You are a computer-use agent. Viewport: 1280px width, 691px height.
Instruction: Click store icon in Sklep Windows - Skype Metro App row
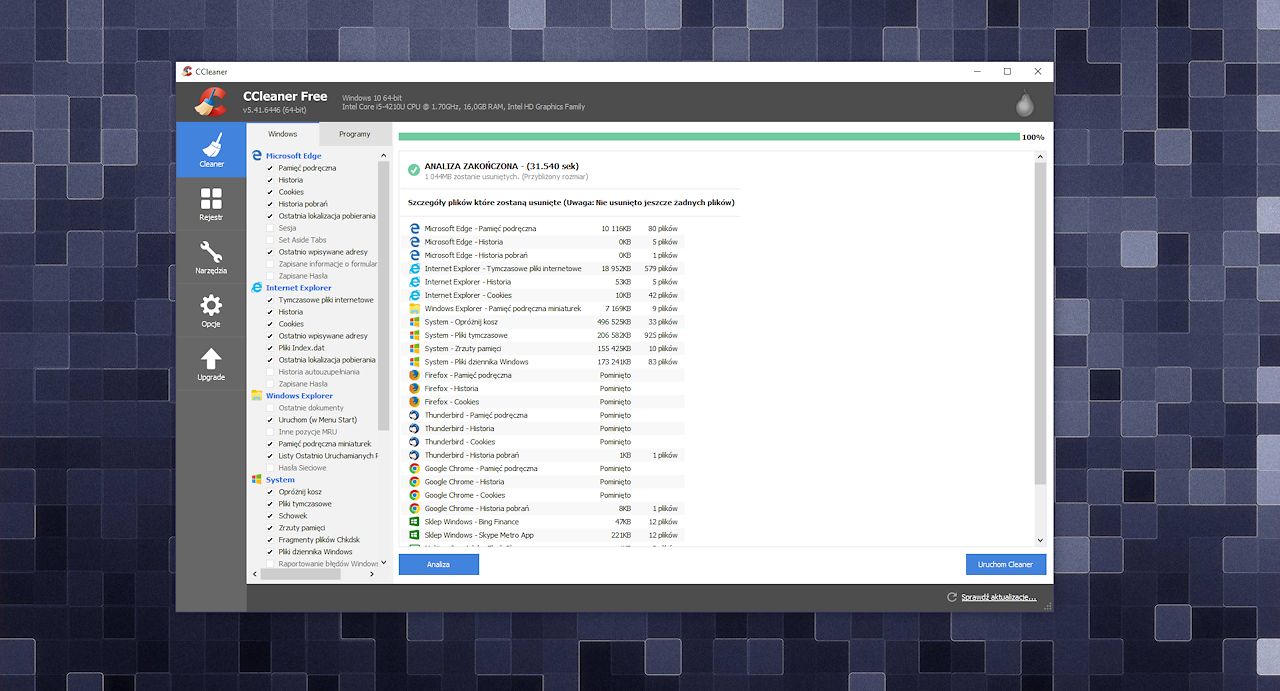415,535
